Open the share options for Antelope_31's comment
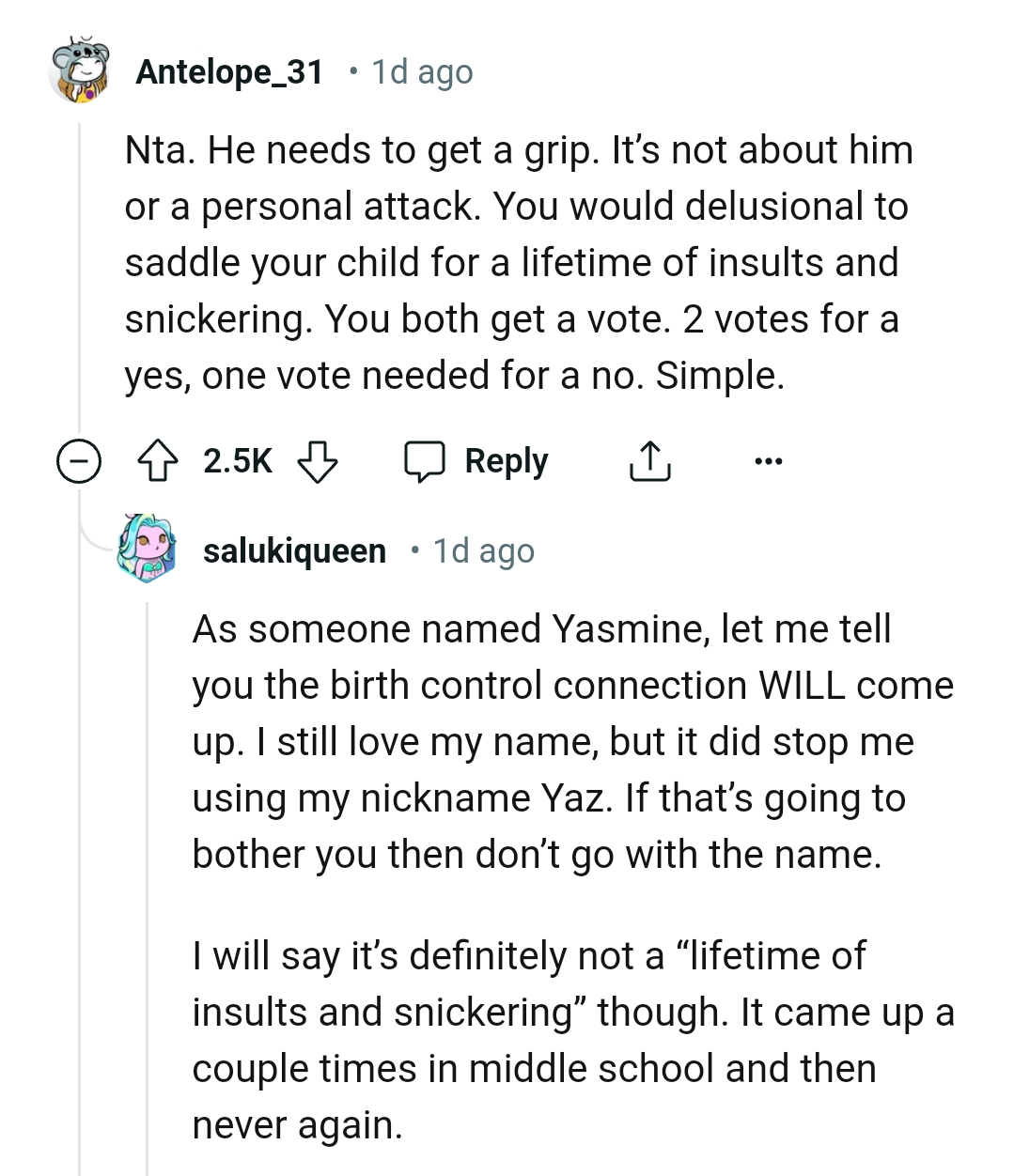 click(x=649, y=460)
